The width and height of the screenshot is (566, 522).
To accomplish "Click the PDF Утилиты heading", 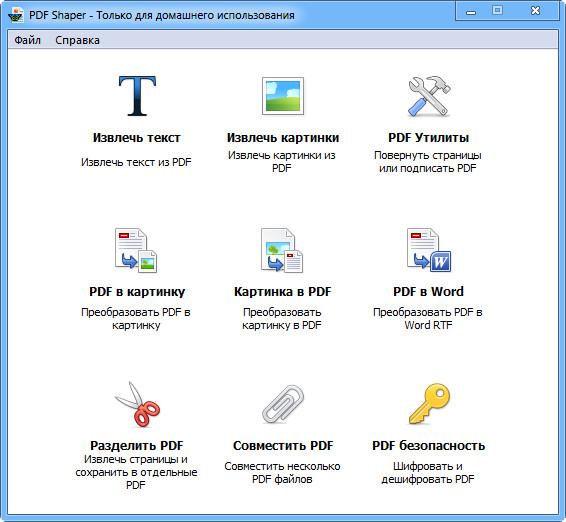I will click(428, 138).
